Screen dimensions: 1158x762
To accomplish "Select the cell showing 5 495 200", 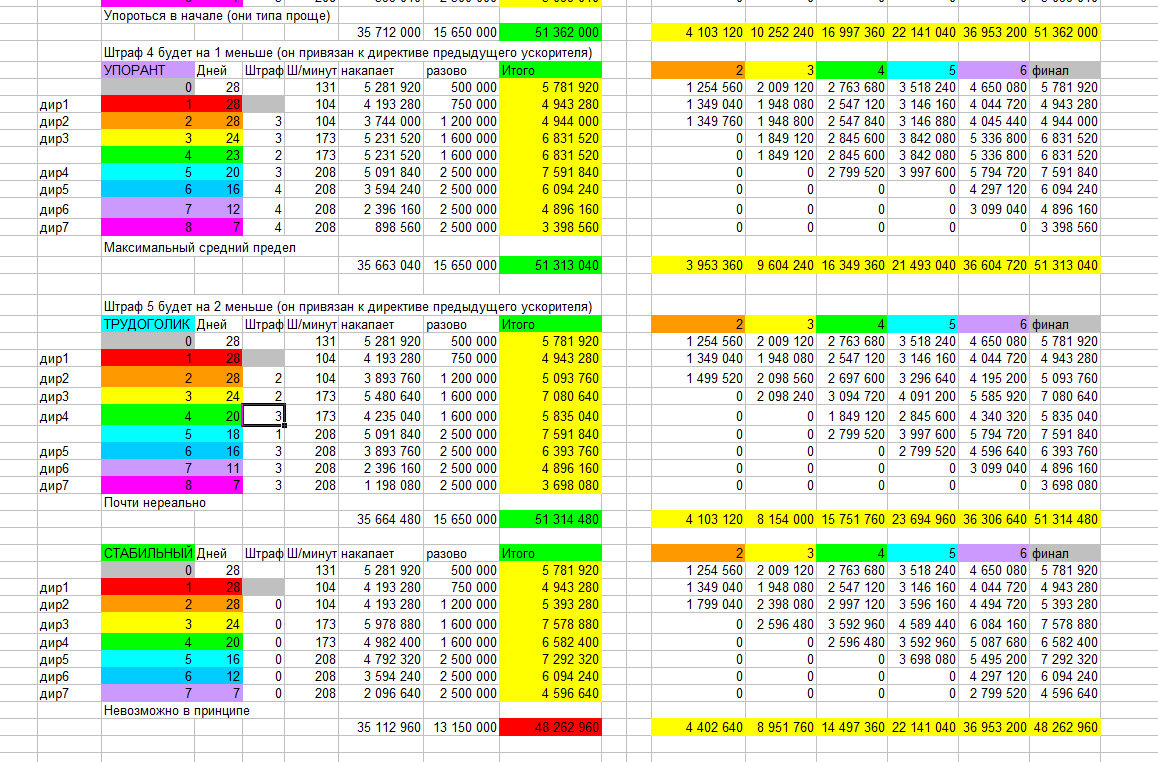I will tap(993, 659).
